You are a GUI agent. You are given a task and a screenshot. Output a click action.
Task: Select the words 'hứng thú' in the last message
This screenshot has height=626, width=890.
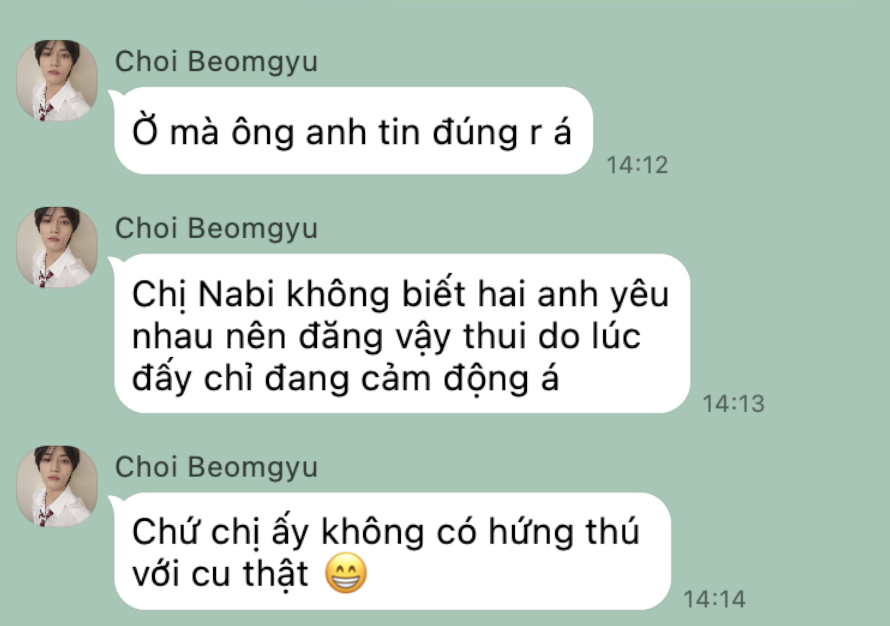(564, 532)
